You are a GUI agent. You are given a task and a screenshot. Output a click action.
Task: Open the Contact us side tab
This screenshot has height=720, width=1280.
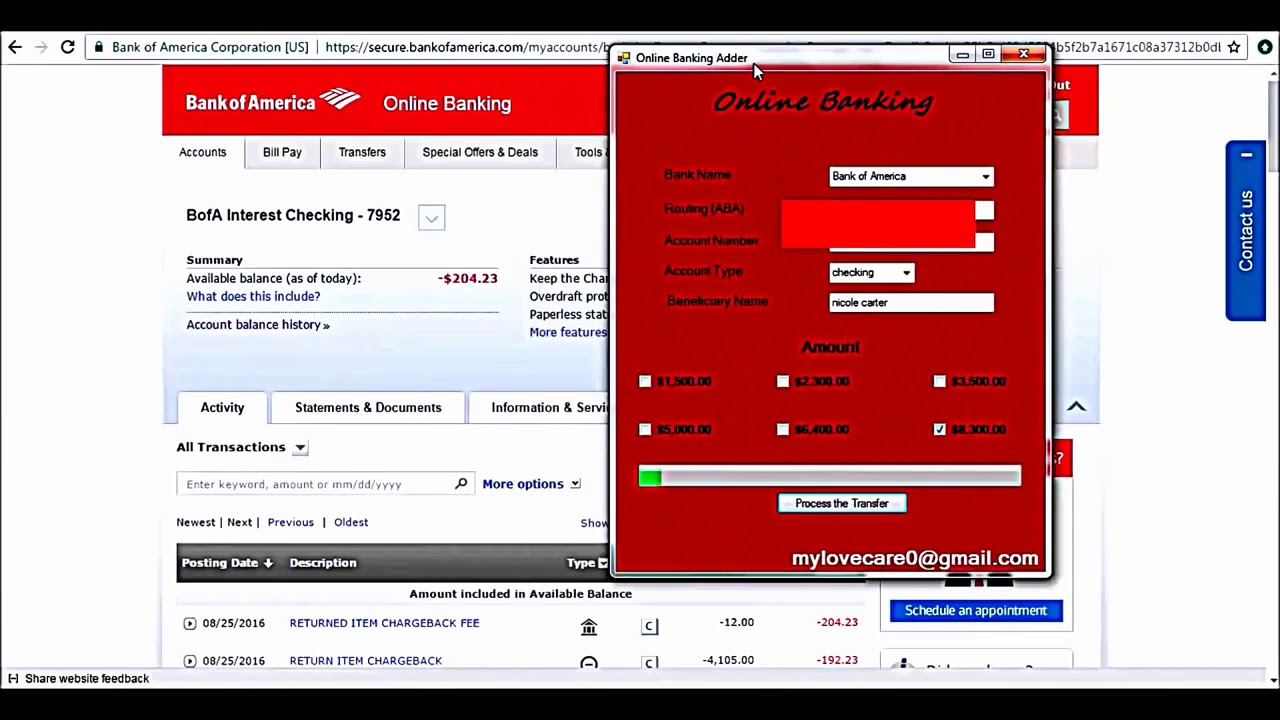[1246, 231]
